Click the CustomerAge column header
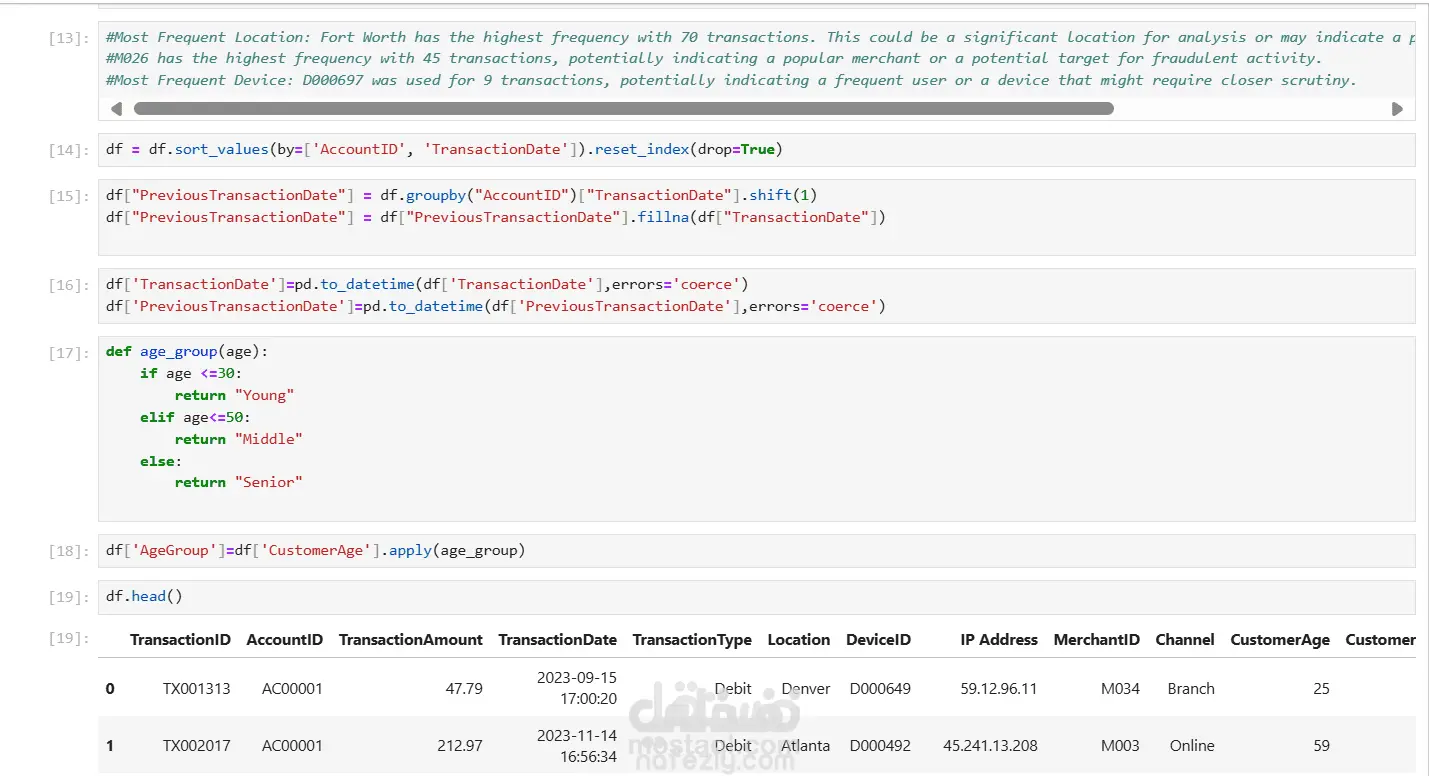The image size is (1429, 776). 1279,640
